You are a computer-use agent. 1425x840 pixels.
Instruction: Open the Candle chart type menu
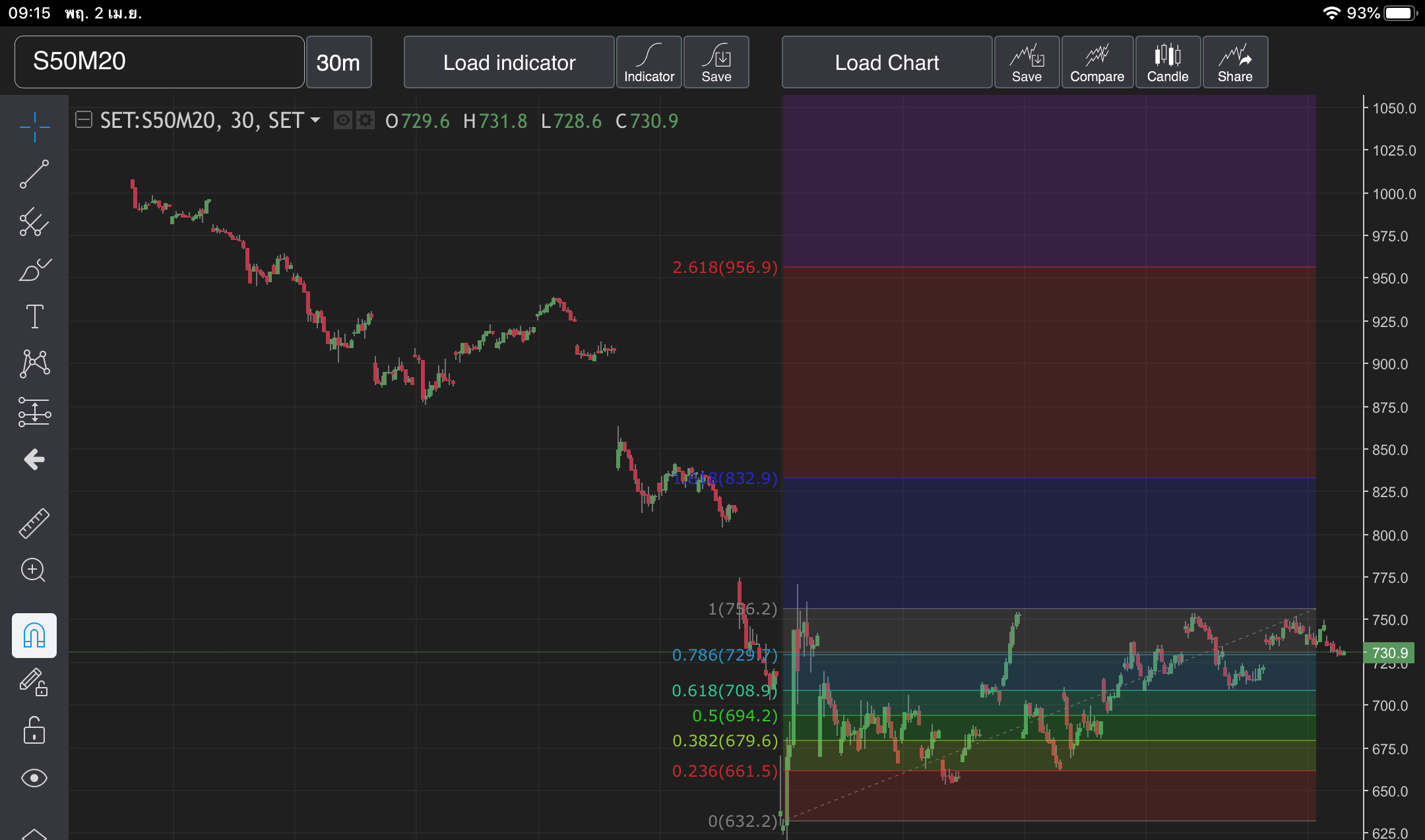click(1167, 62)
